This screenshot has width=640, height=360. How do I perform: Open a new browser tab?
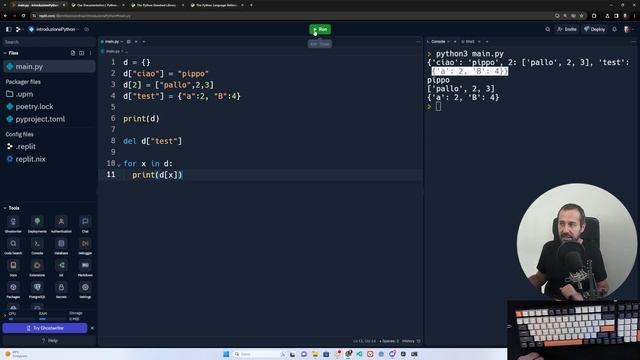251,5
